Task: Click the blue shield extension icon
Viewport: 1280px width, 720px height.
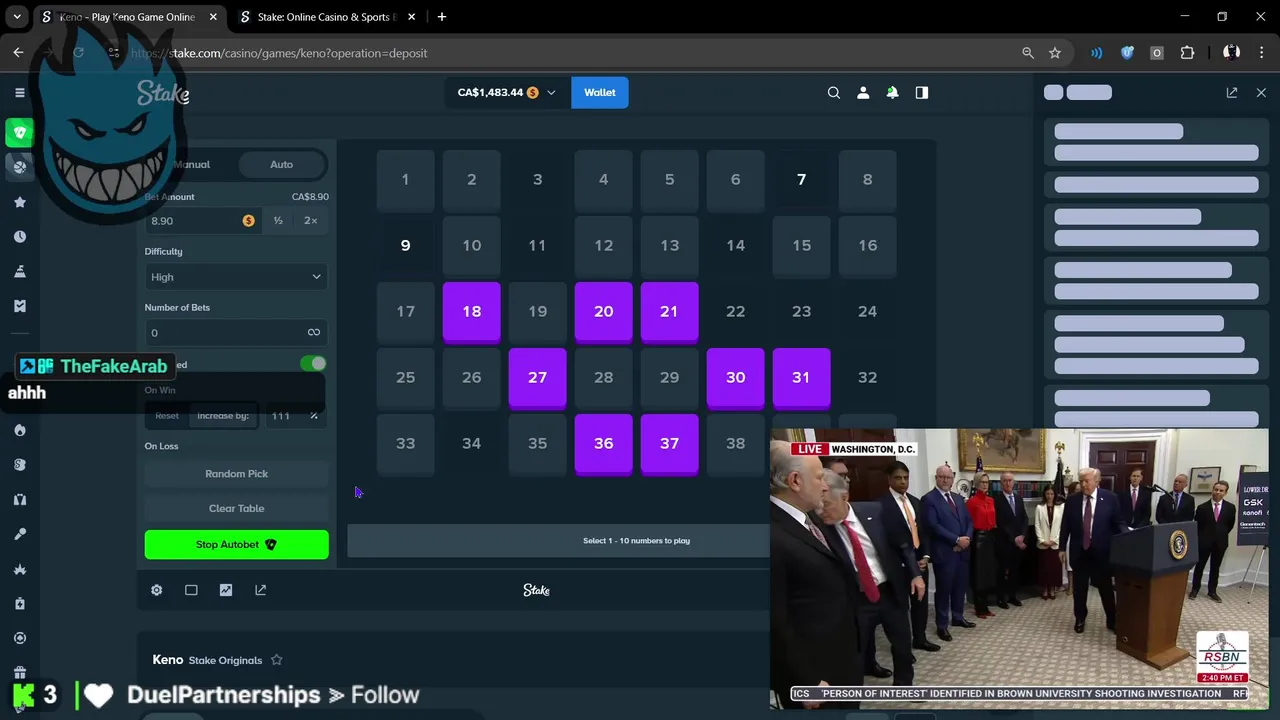Action: (1127, 53)
